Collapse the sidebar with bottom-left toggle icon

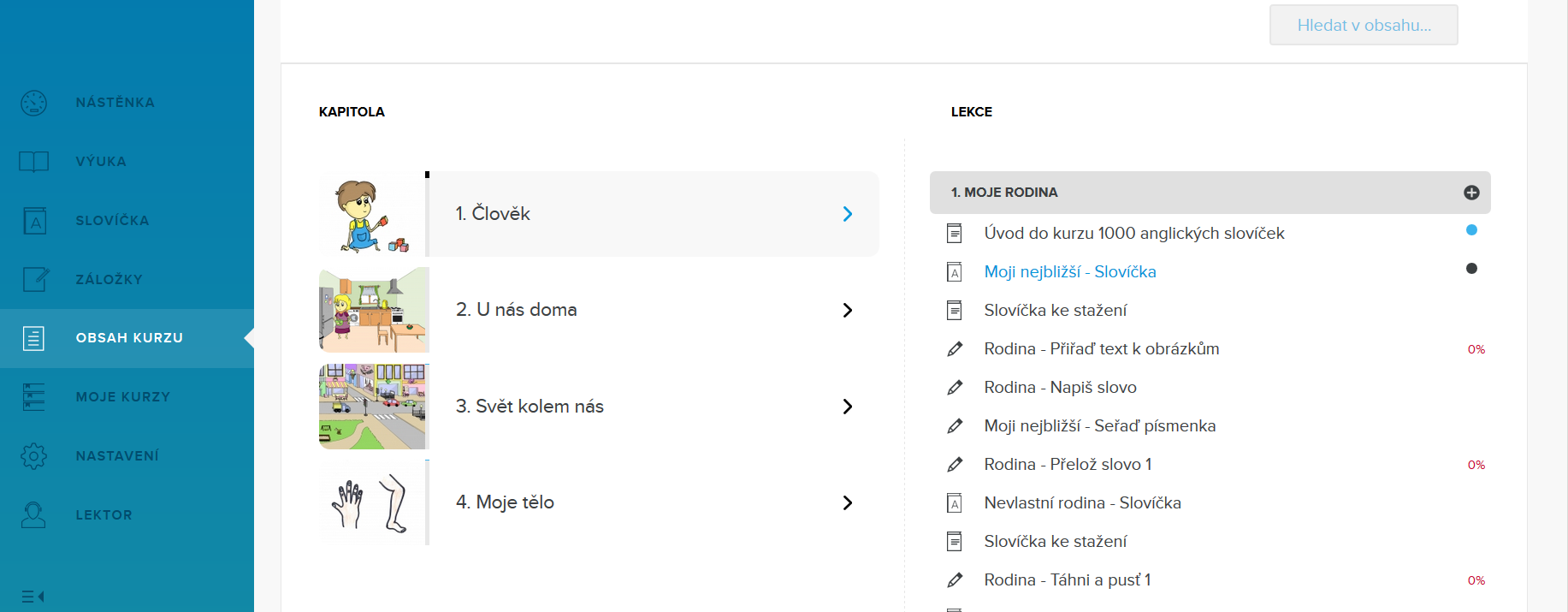pyautogui.click(x=33, y=597)
